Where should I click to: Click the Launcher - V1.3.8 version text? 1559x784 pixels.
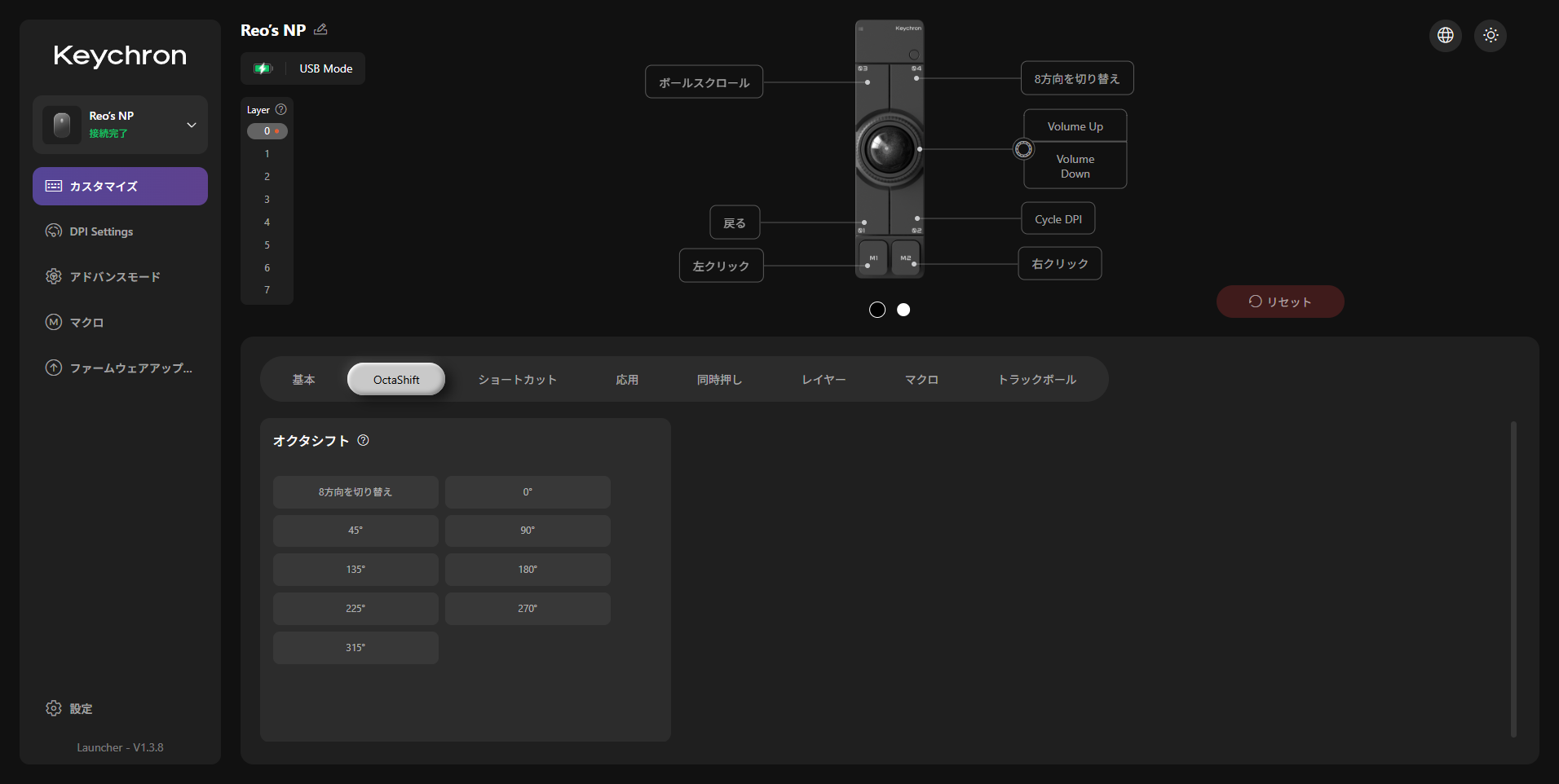tap(120, 747)
